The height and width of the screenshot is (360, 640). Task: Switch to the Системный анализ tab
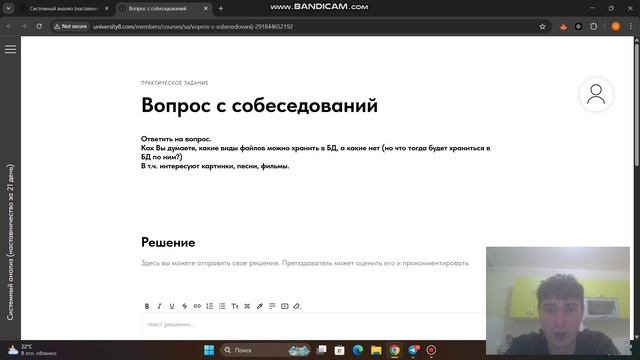tap(63, 9)
